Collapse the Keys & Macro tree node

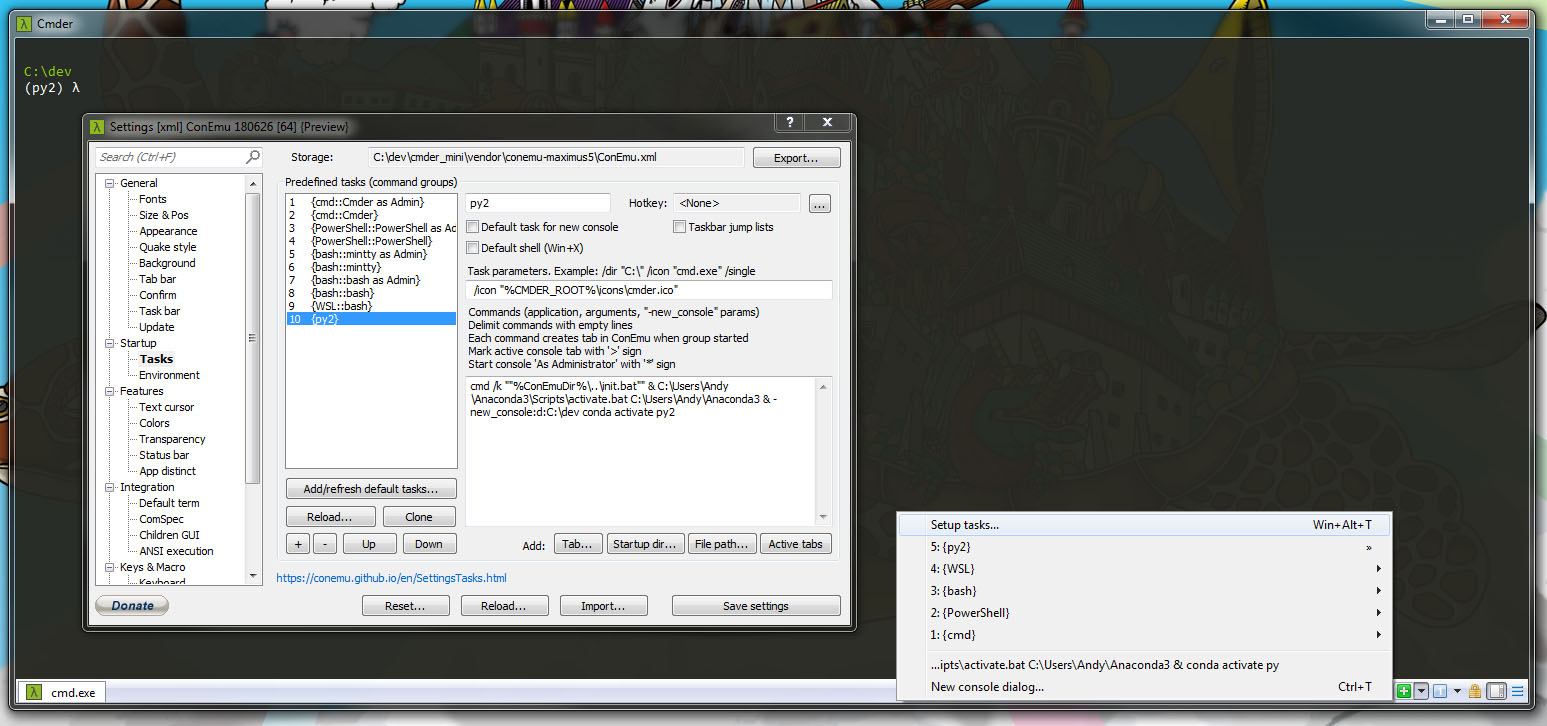(110, 567)
